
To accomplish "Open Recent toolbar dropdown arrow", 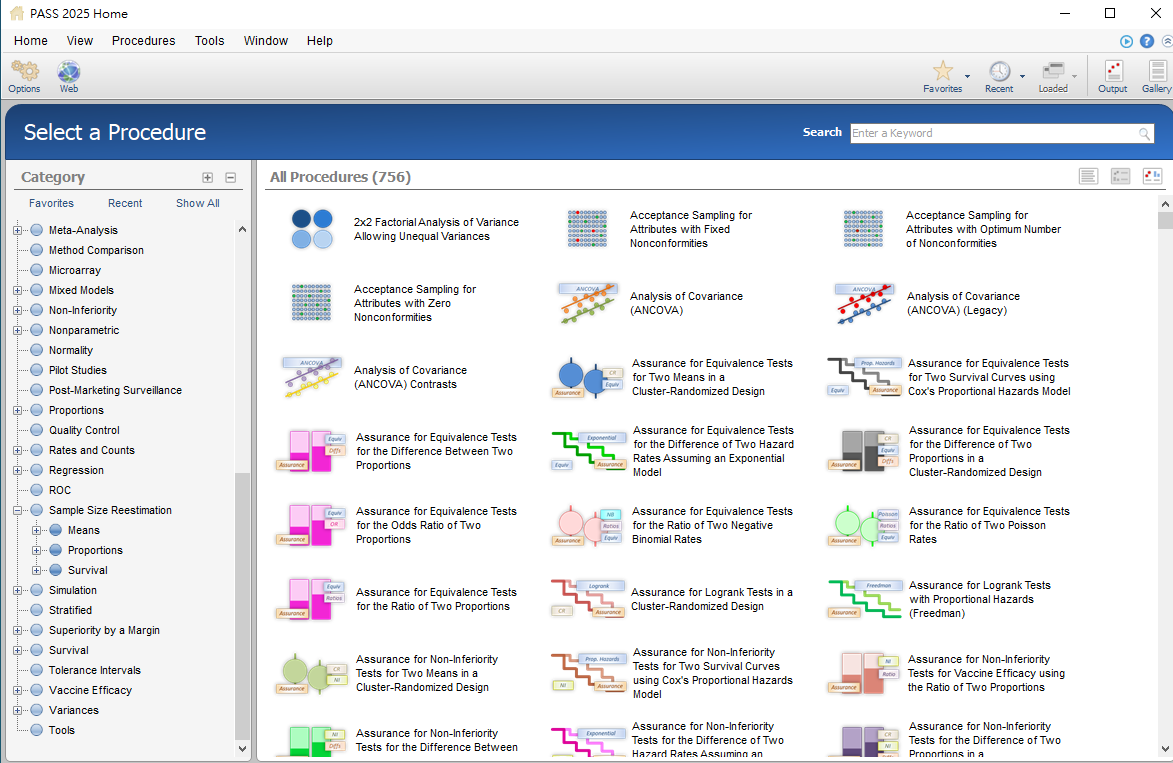I will 1023,76.
